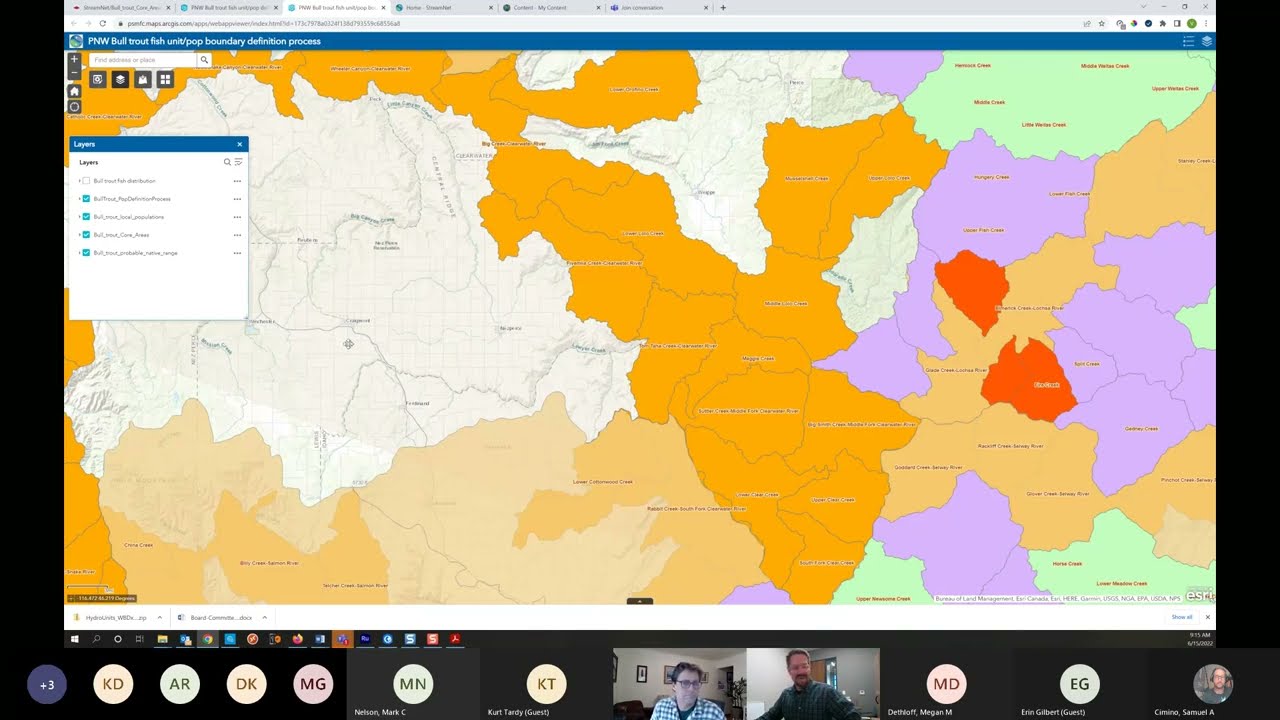Zoom in on the map
This screenshot has width=1280, height=720.
pyautogui.click(x=74, y=59)
